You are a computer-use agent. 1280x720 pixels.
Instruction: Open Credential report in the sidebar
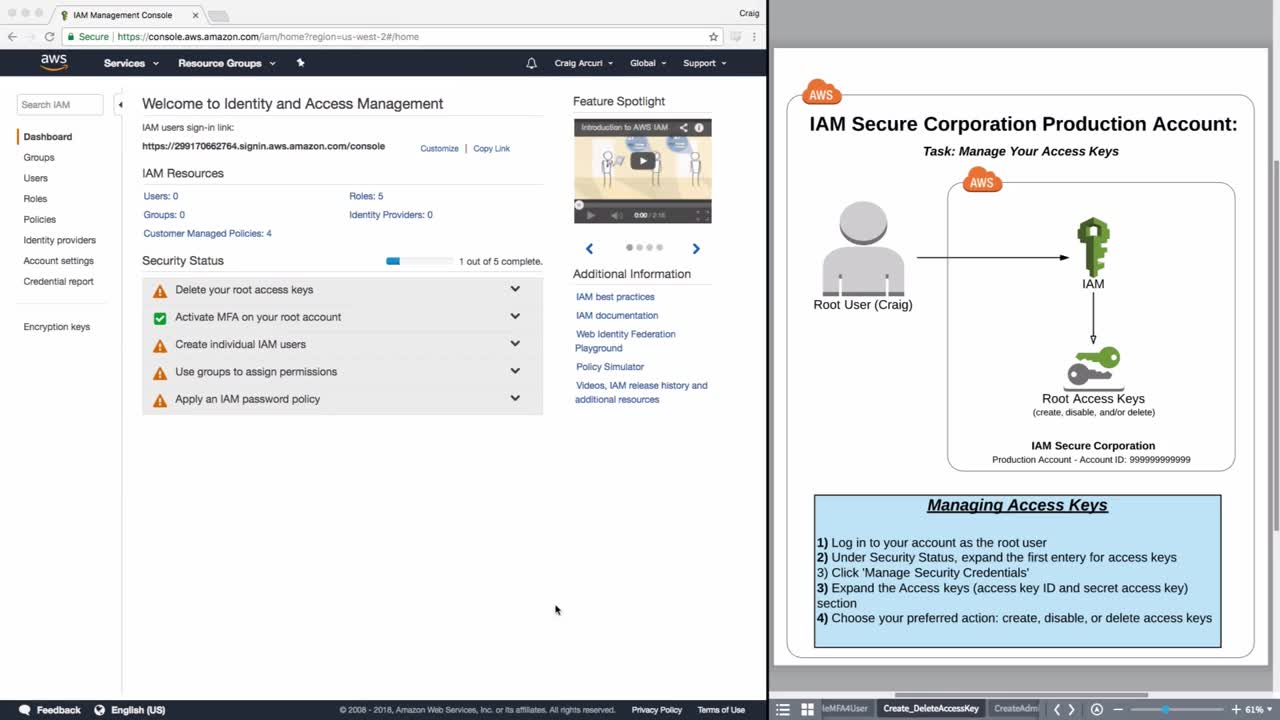[x=59, y=282]
